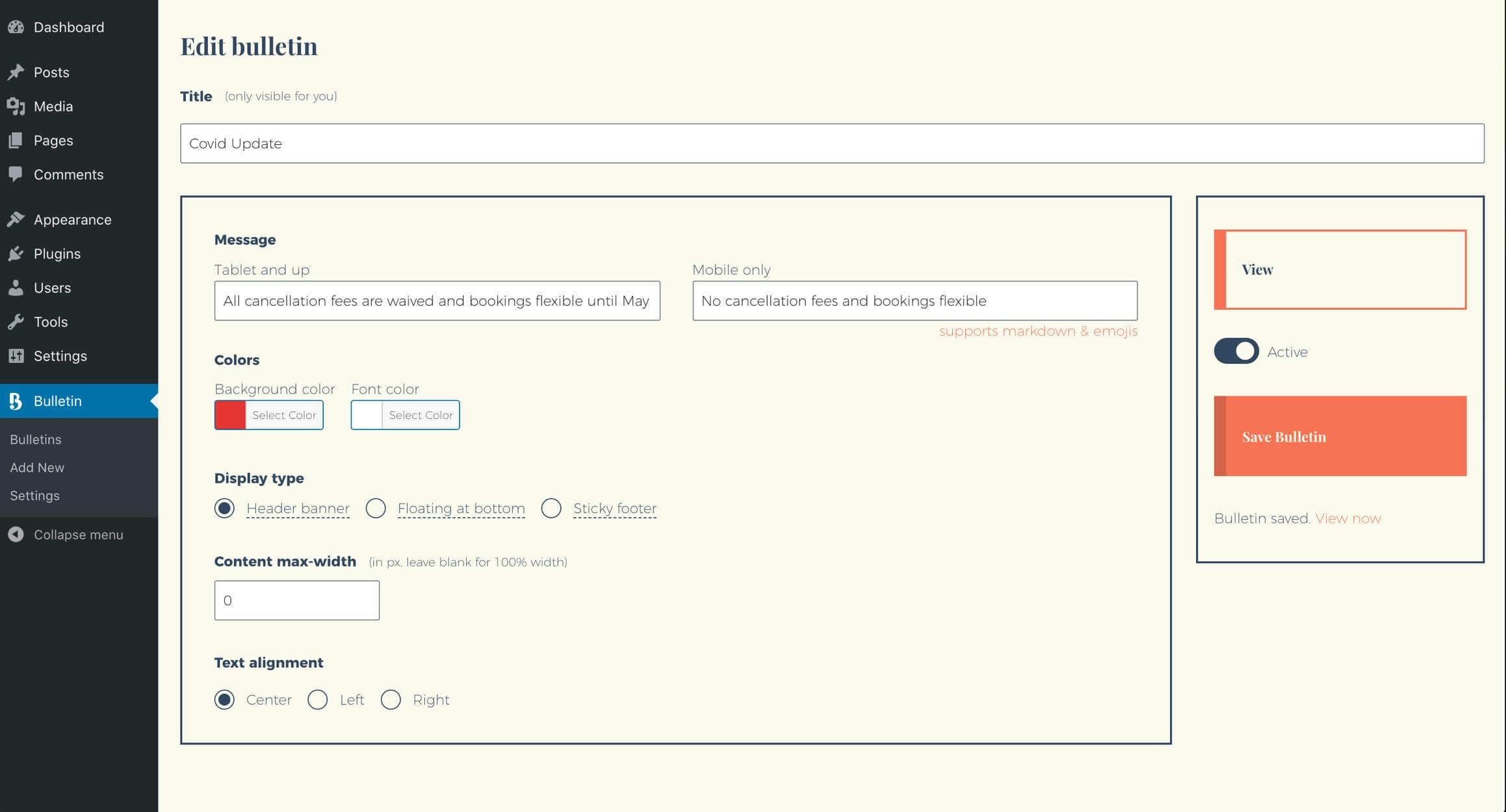Open the Font color Select Color picker
The height and width of the screenshot is (812, 1506).
coord(420,415)
